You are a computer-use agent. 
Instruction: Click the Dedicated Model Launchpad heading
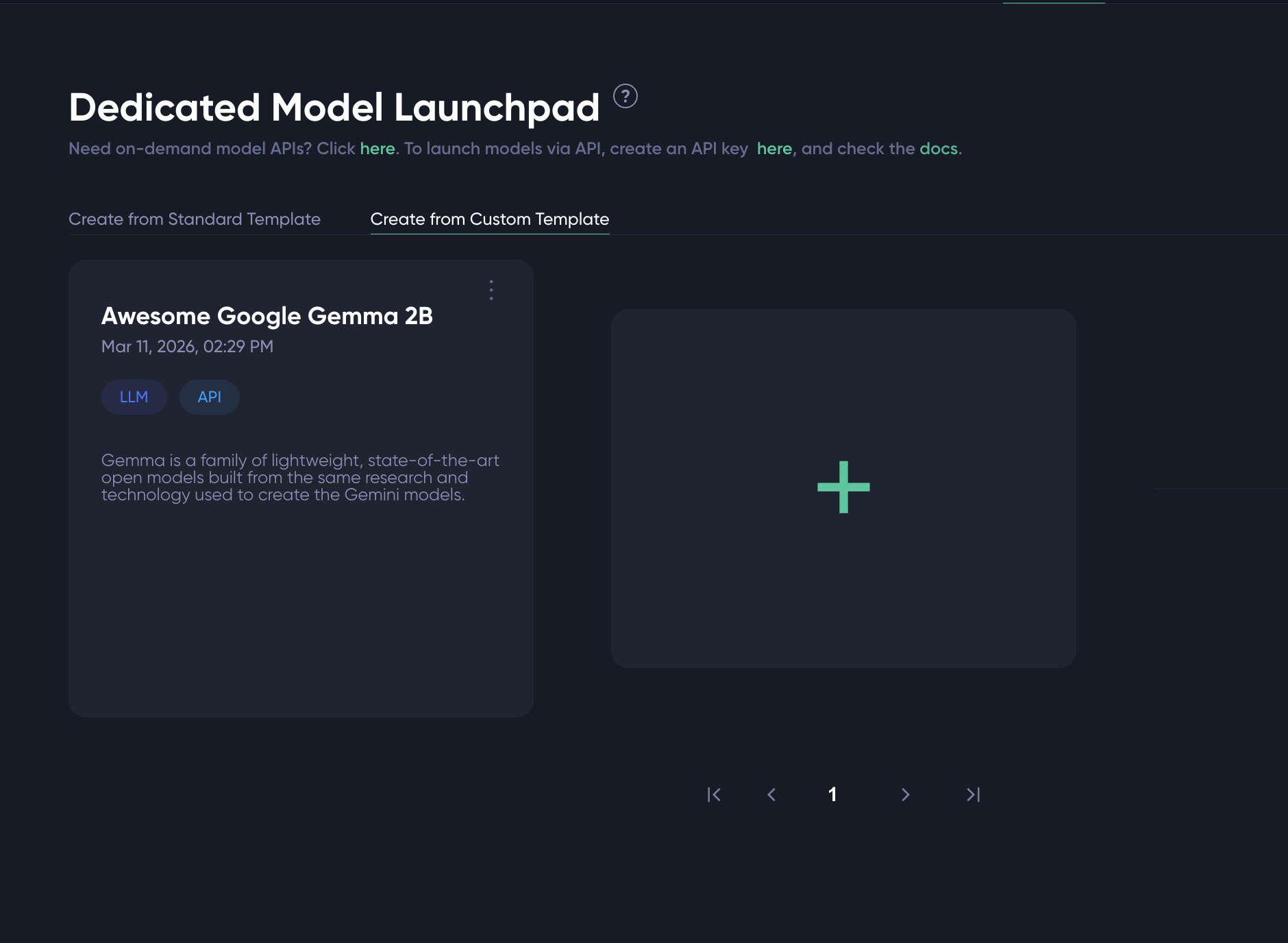point(334,108)
